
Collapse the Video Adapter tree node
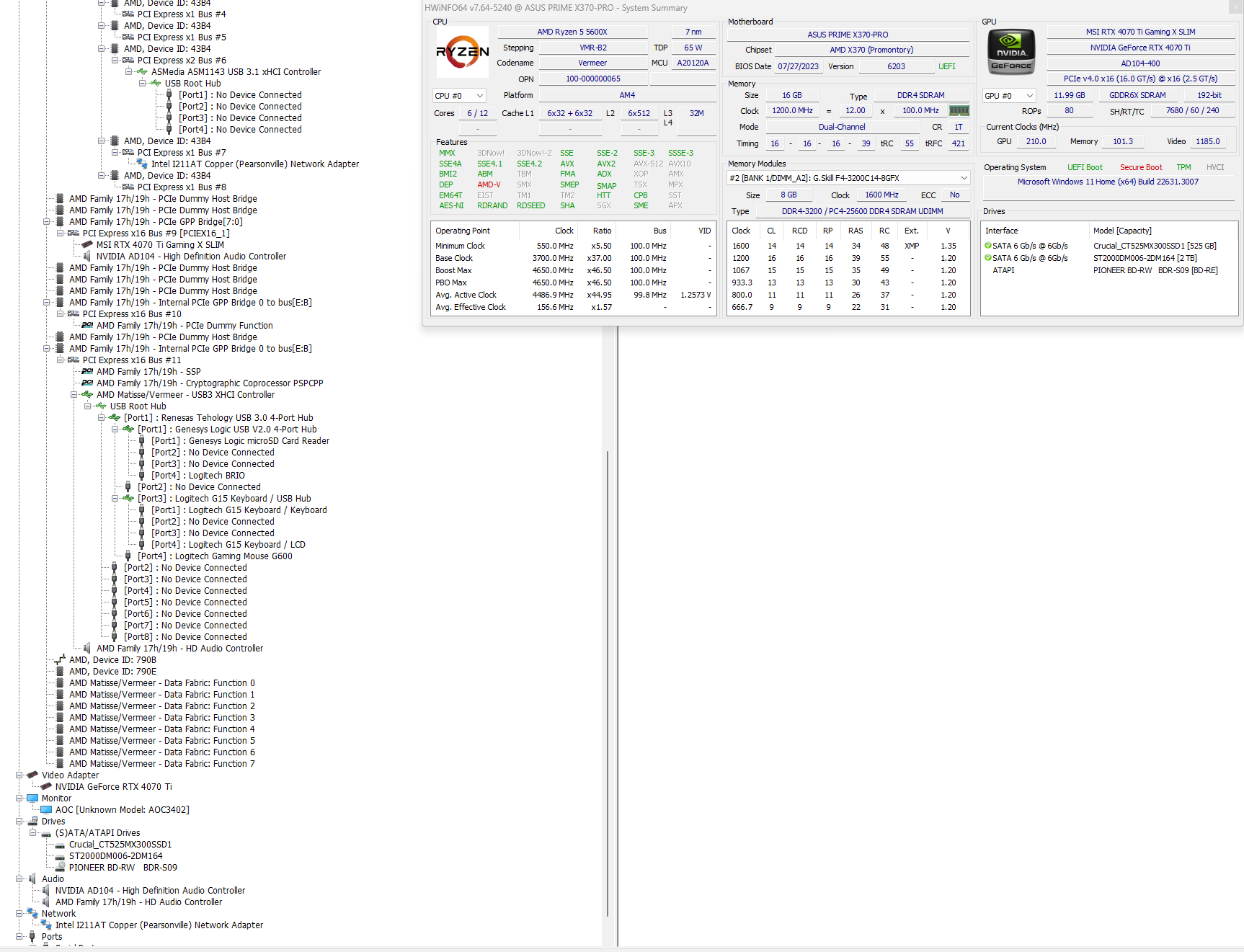[19, 775]
